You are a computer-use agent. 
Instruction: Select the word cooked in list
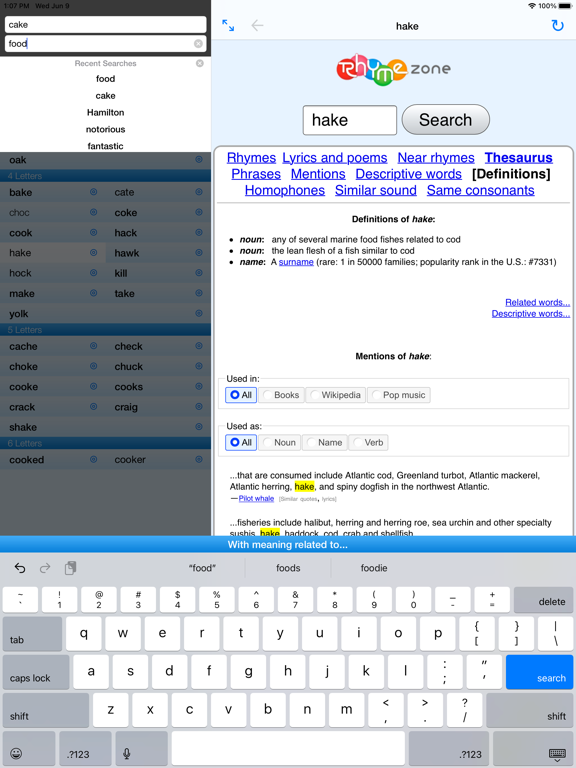click(x=26, y=459)
